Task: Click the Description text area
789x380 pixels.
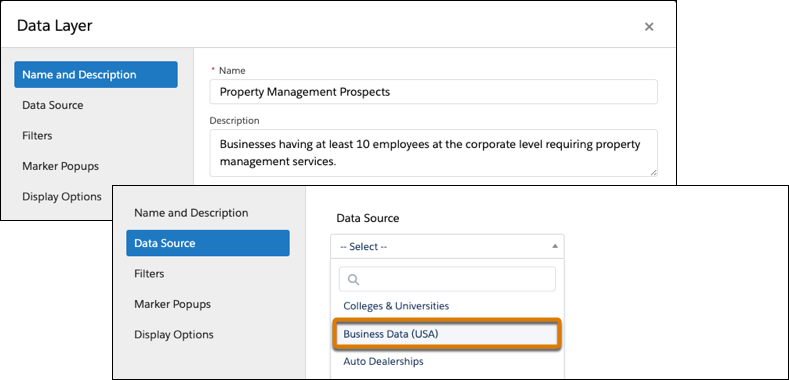Action: coord(433,153)
